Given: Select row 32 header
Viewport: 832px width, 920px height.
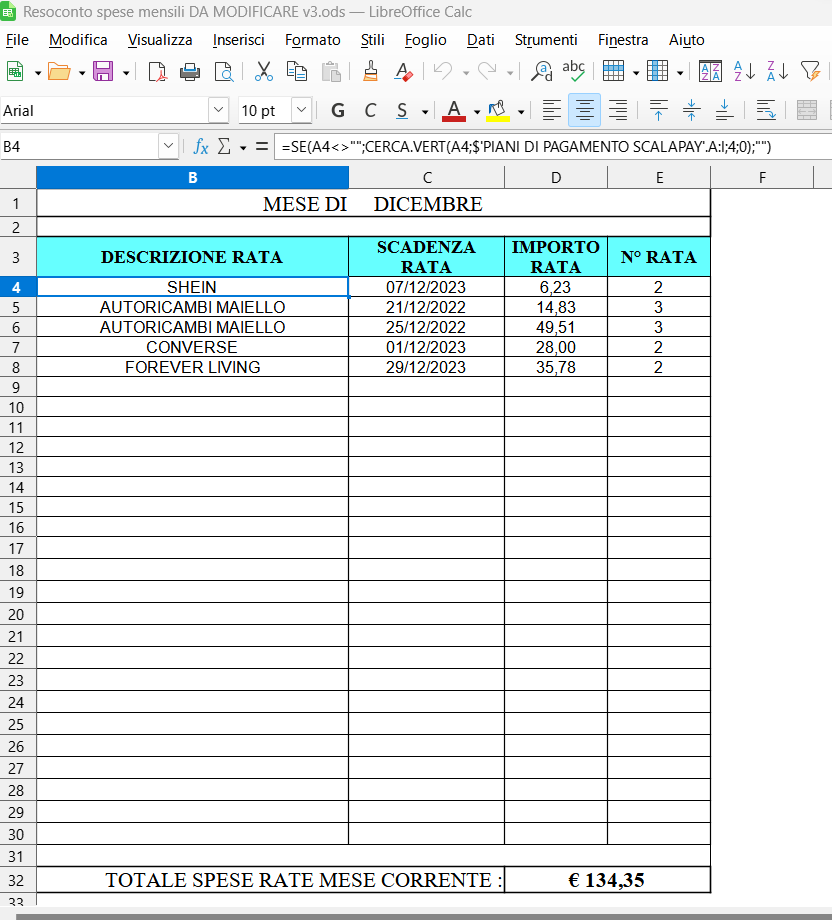Looking at the screenshot, I should [17, 881].
